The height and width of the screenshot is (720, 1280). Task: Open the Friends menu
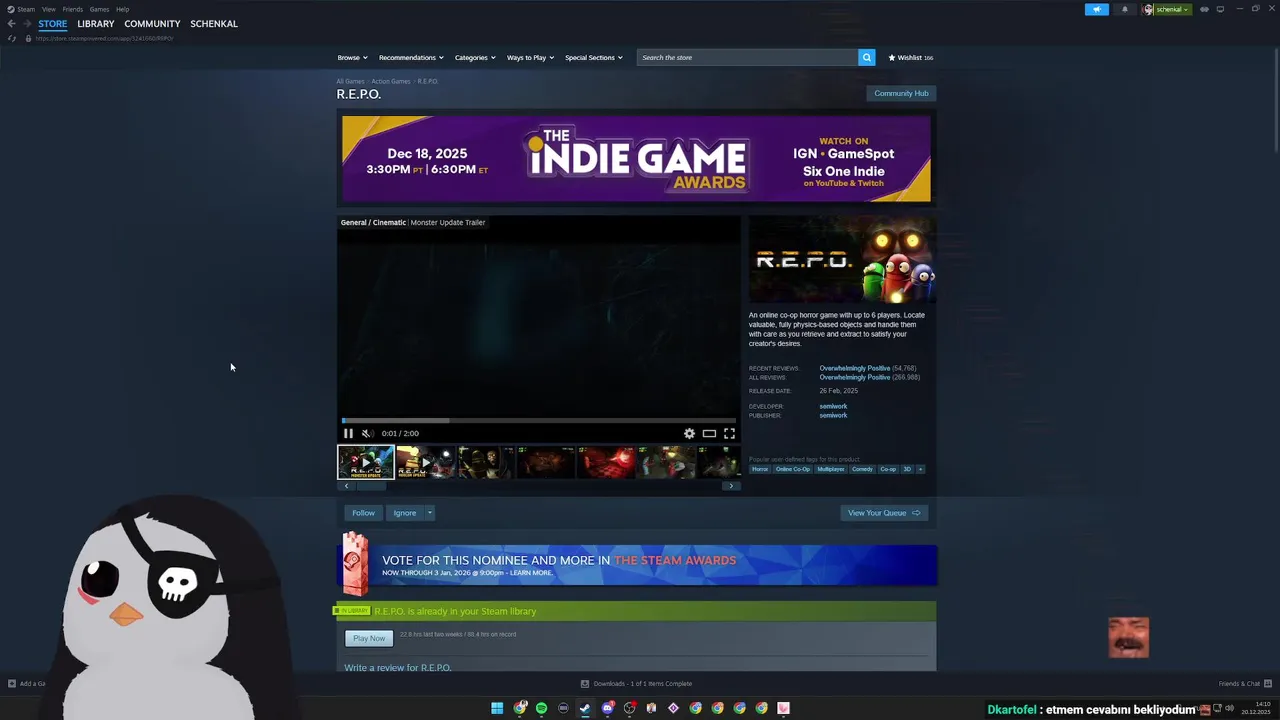(x=73, y=9)
